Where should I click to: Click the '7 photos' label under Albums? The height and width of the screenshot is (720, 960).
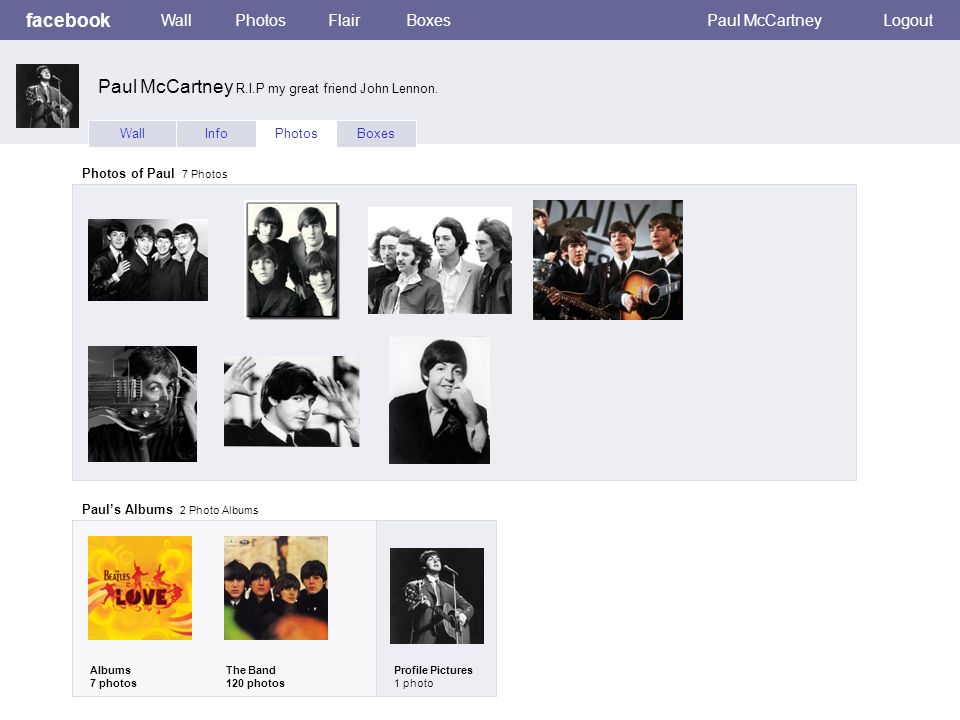(113, 683)
